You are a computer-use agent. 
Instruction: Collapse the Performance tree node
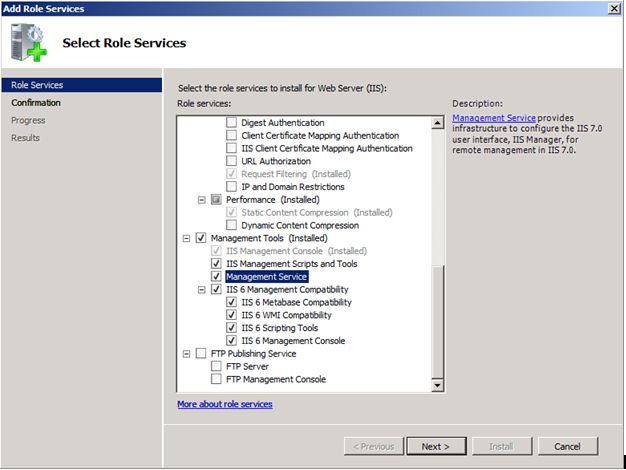pos(202,200)
